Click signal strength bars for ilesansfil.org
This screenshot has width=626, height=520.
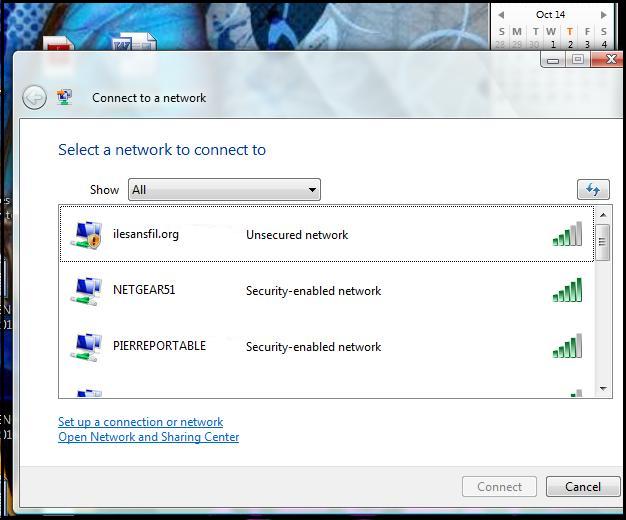567,235
